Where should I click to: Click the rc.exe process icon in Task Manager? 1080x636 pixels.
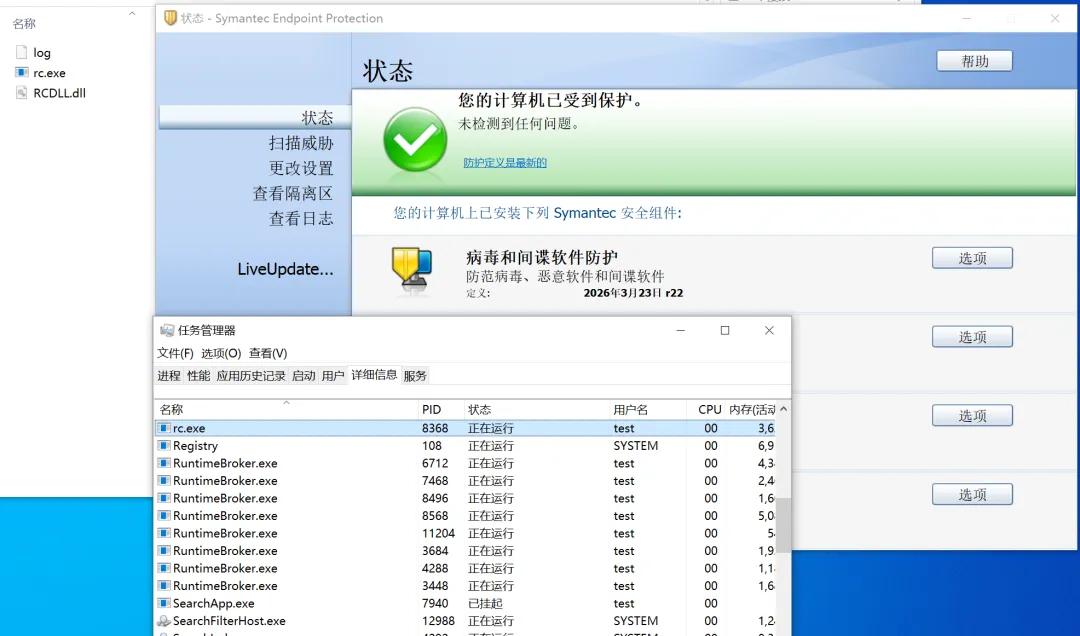(164, 428)
